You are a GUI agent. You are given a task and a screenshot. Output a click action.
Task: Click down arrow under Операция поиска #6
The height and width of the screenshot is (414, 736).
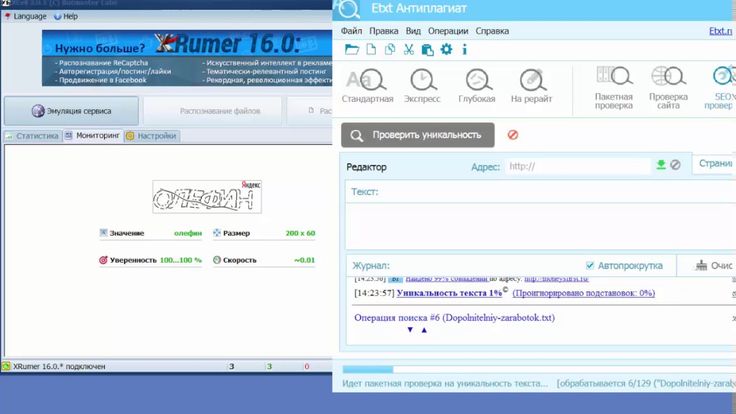click(410, 330)
